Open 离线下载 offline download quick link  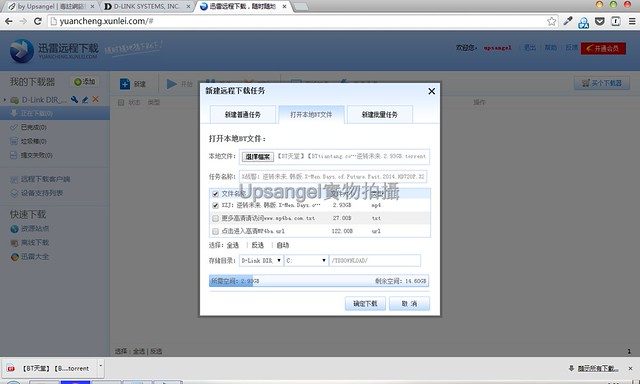35,242
